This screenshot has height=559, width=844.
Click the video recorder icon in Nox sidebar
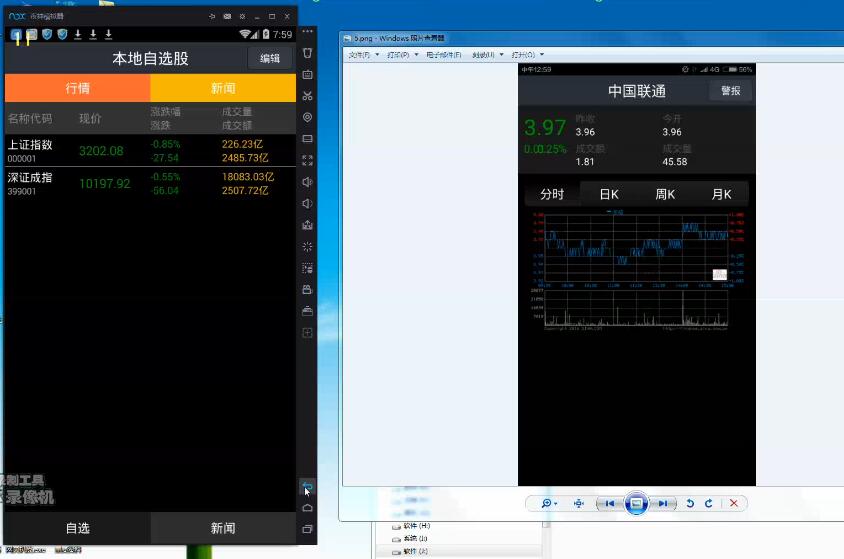coord(307,289)
